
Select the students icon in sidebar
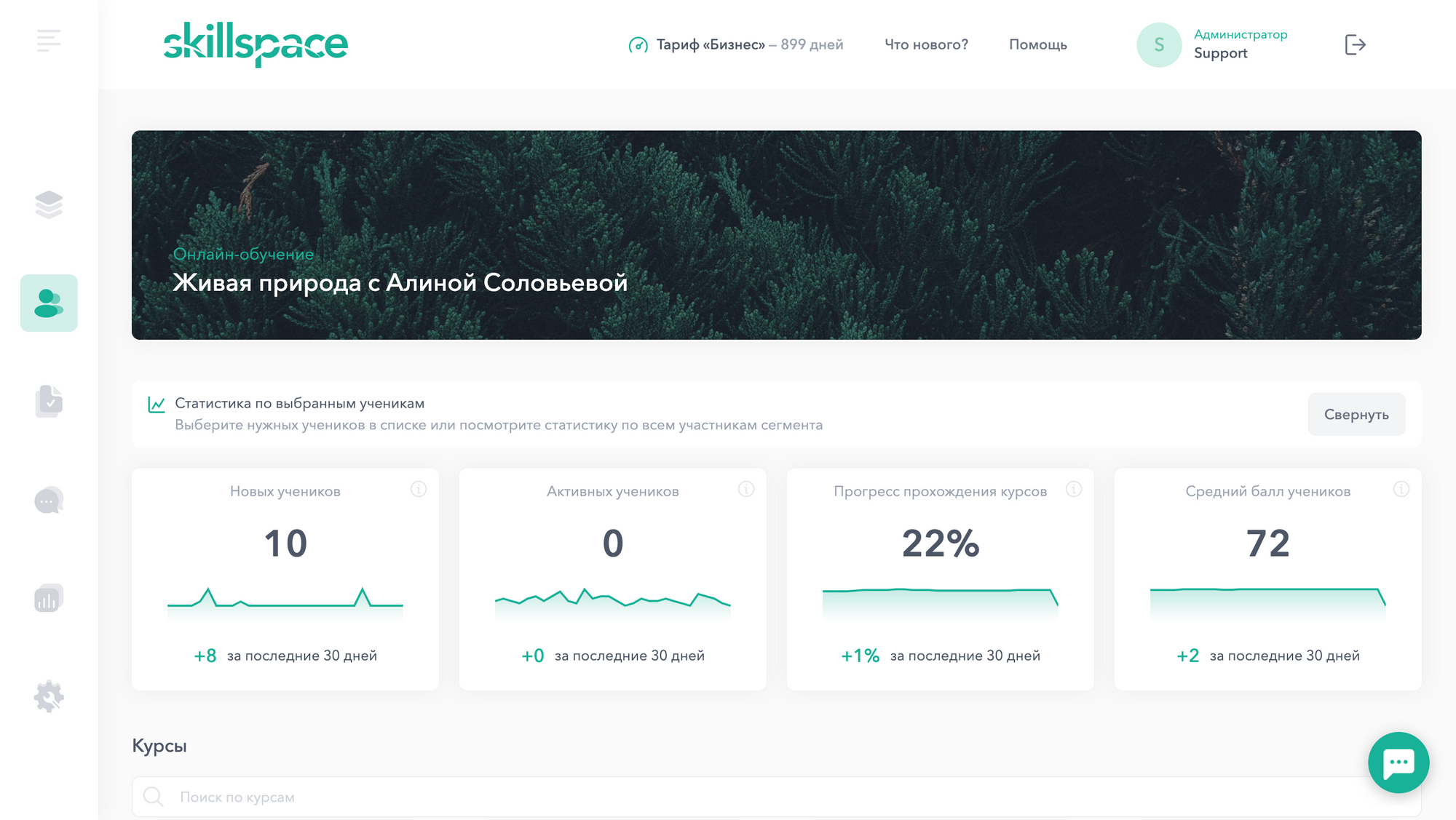pos(49,303)
